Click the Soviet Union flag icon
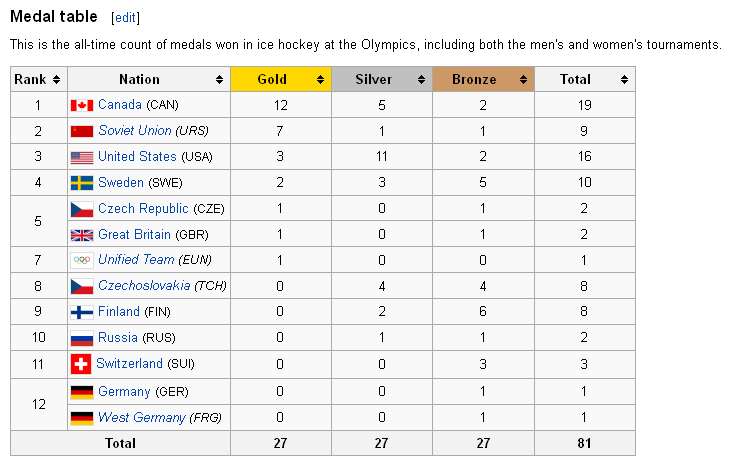Viewport: 732px width, 472px height. (x=81, y=131)
